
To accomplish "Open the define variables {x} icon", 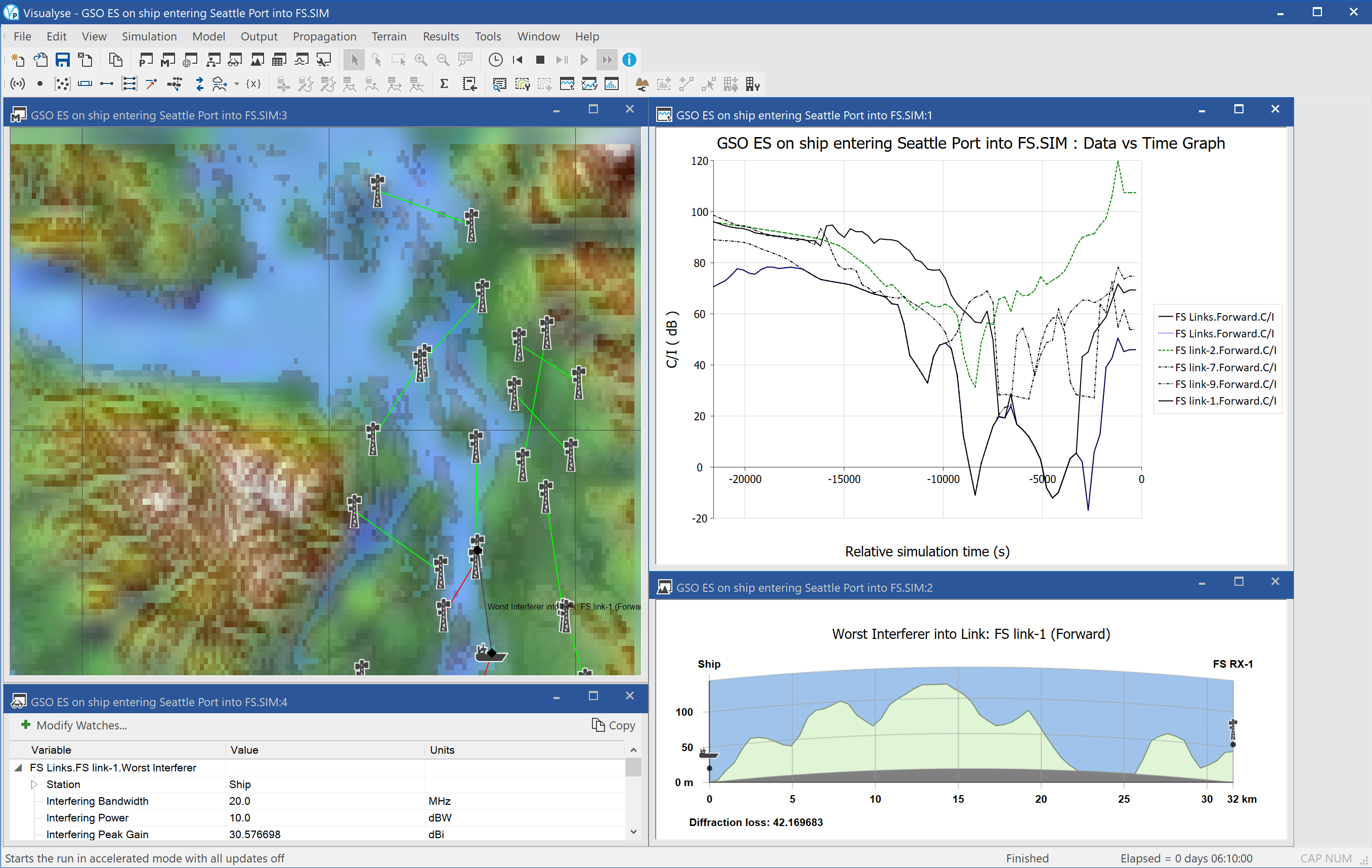I will click(253, 84).
